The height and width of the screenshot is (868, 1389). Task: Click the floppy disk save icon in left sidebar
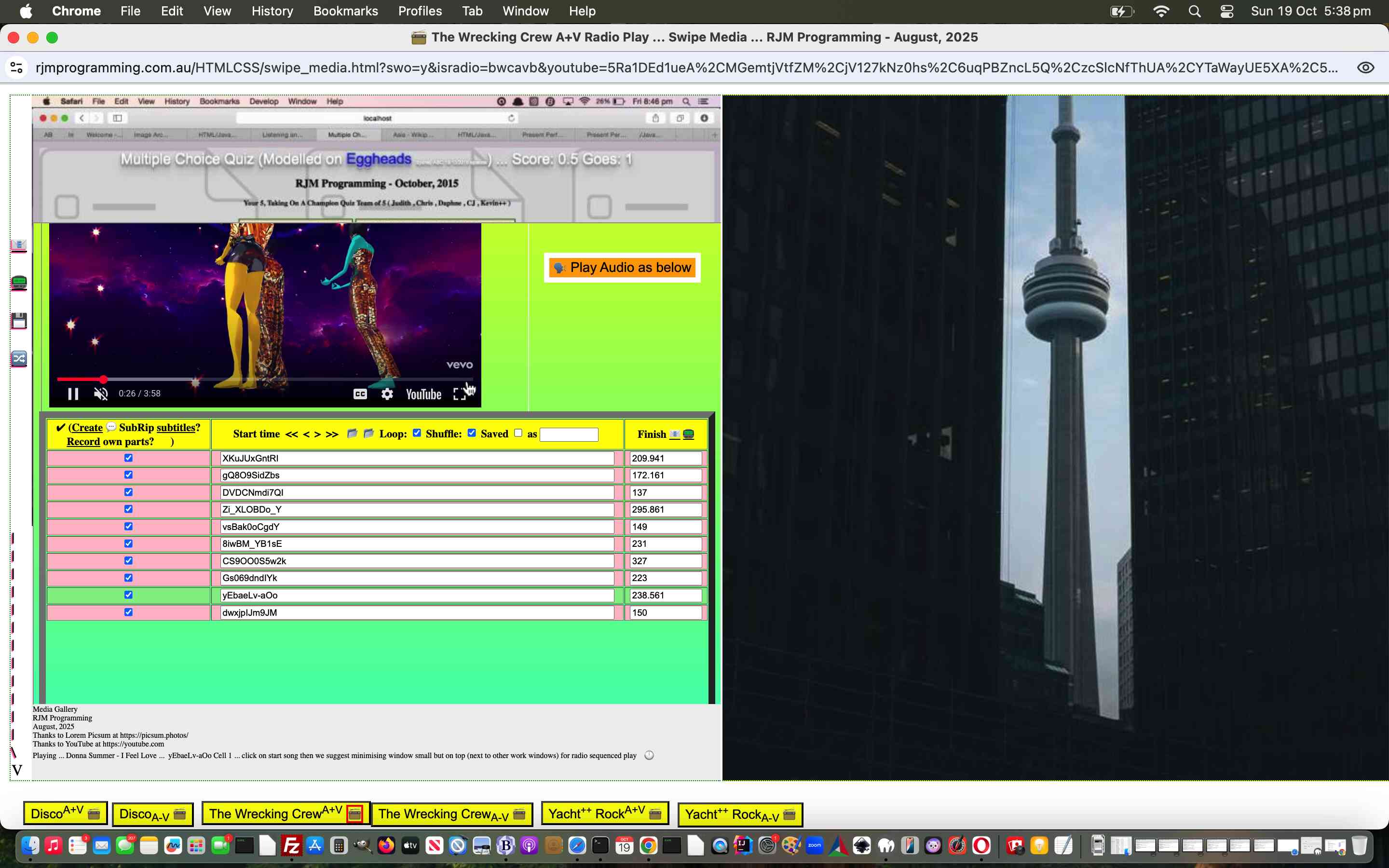click(19, 321)
